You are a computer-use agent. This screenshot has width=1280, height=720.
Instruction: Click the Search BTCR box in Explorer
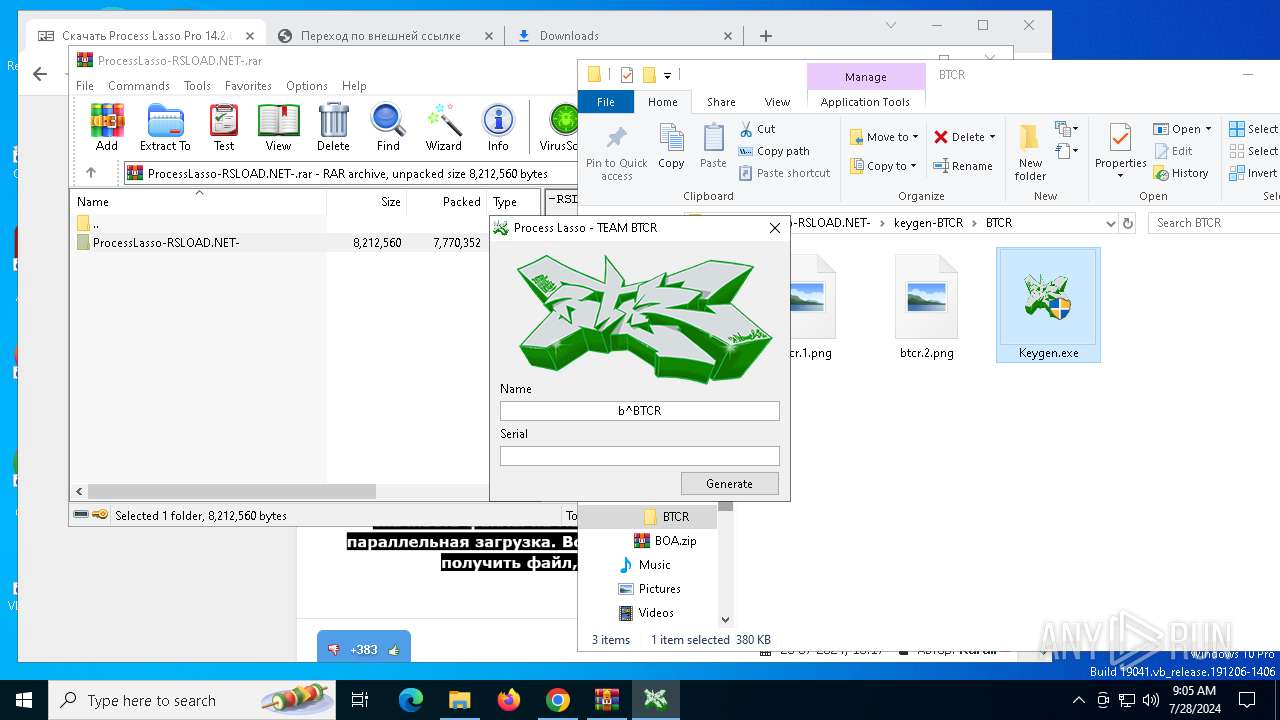[x=1214, y=223]
